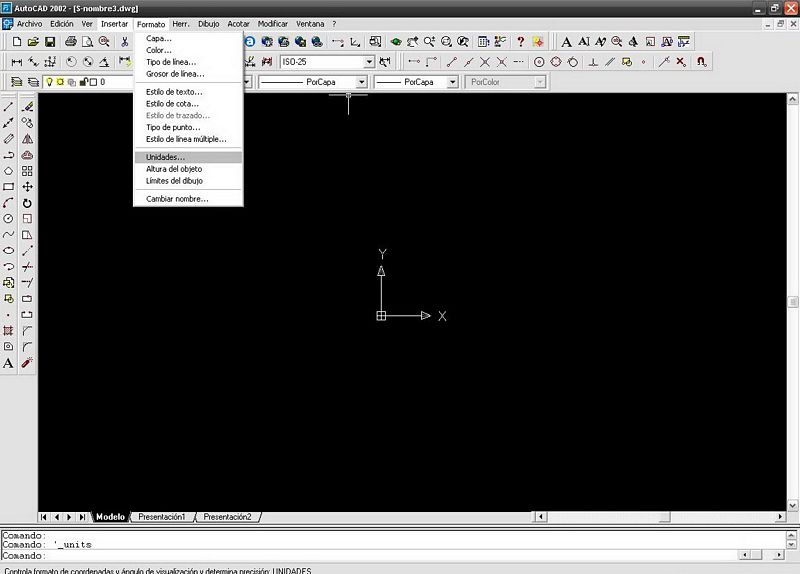Click the Cut scissors icon
This screenshot has height=574, width=800.
124,42
